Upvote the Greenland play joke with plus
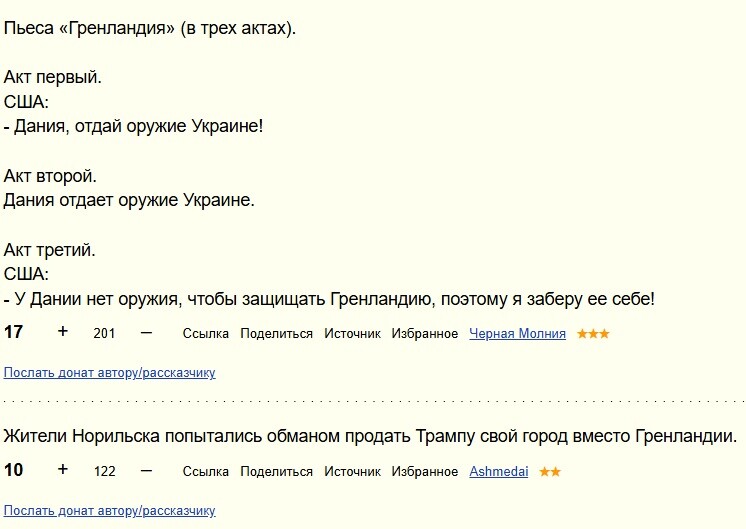 coord(63,332)
